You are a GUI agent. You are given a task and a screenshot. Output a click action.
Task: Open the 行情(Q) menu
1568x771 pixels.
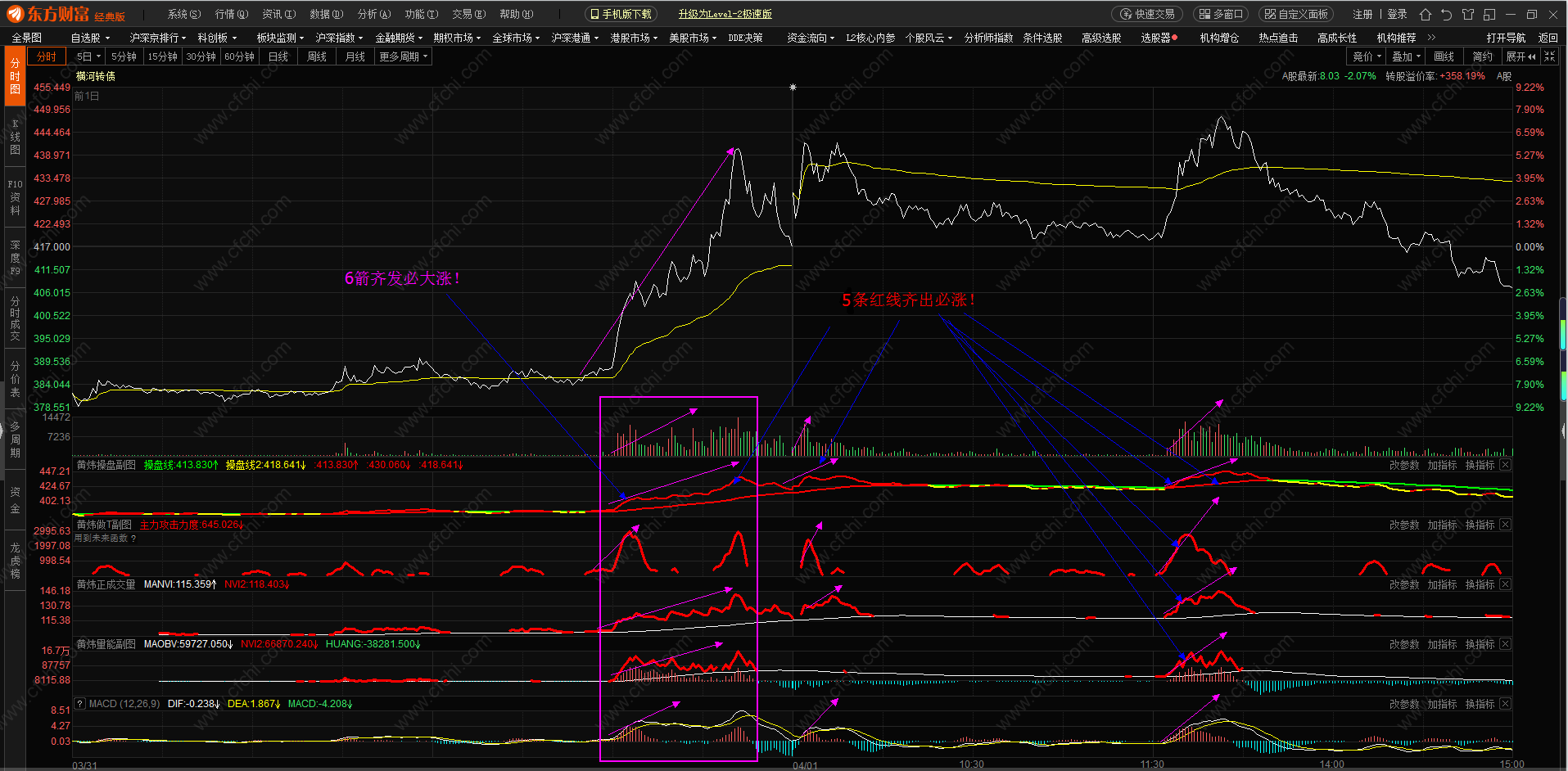[x=231, y=14]
